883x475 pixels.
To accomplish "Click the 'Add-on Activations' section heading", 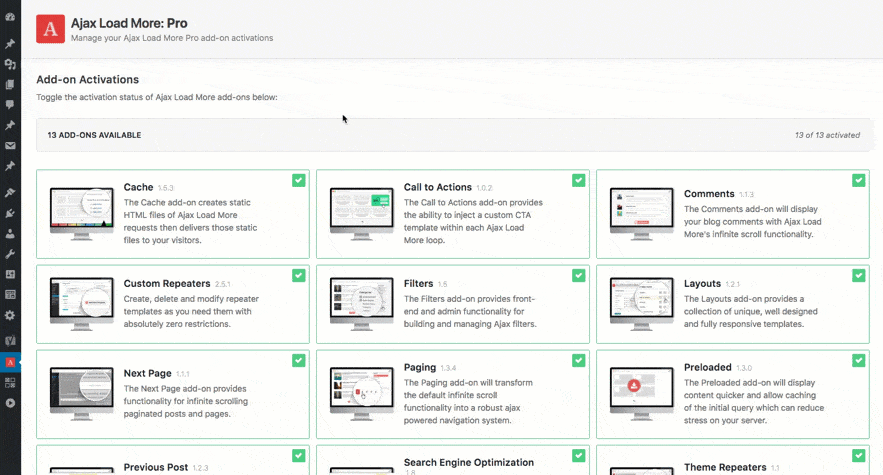I will [x=87, y=79].
